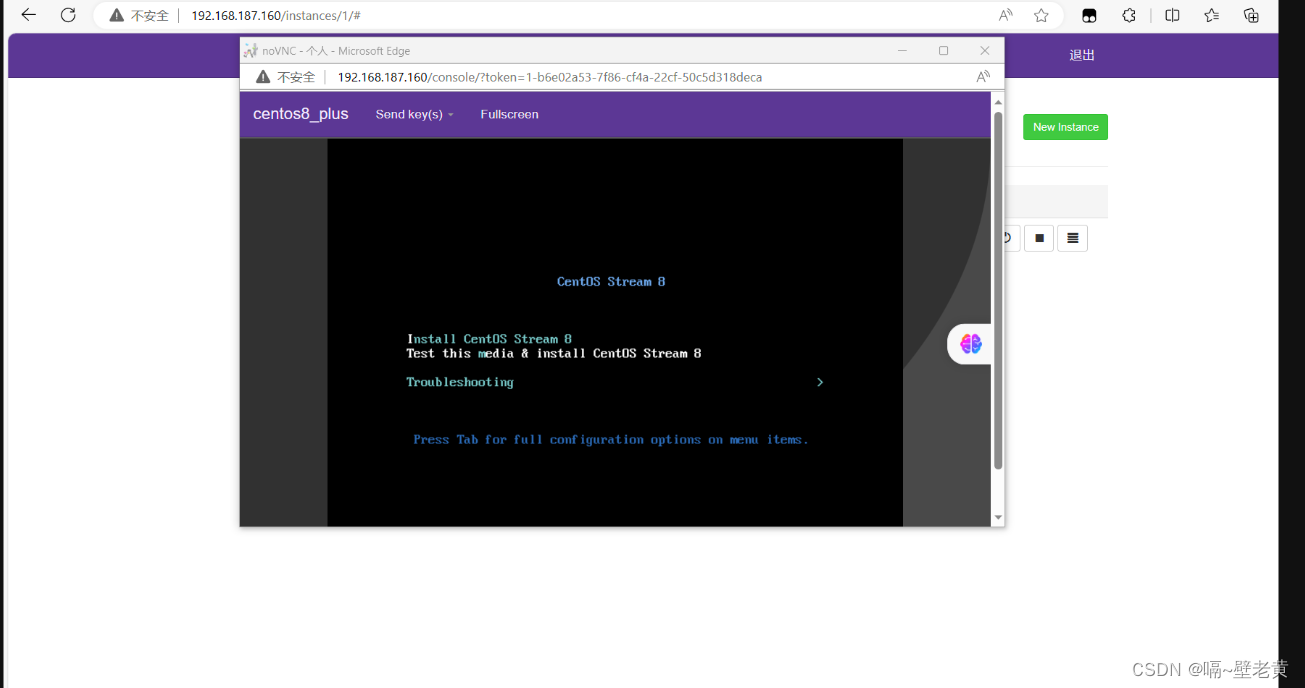Select Test this media & install entry
Image resolution: width=1305 pixels, height=688 pixels.
pos(554,353)
